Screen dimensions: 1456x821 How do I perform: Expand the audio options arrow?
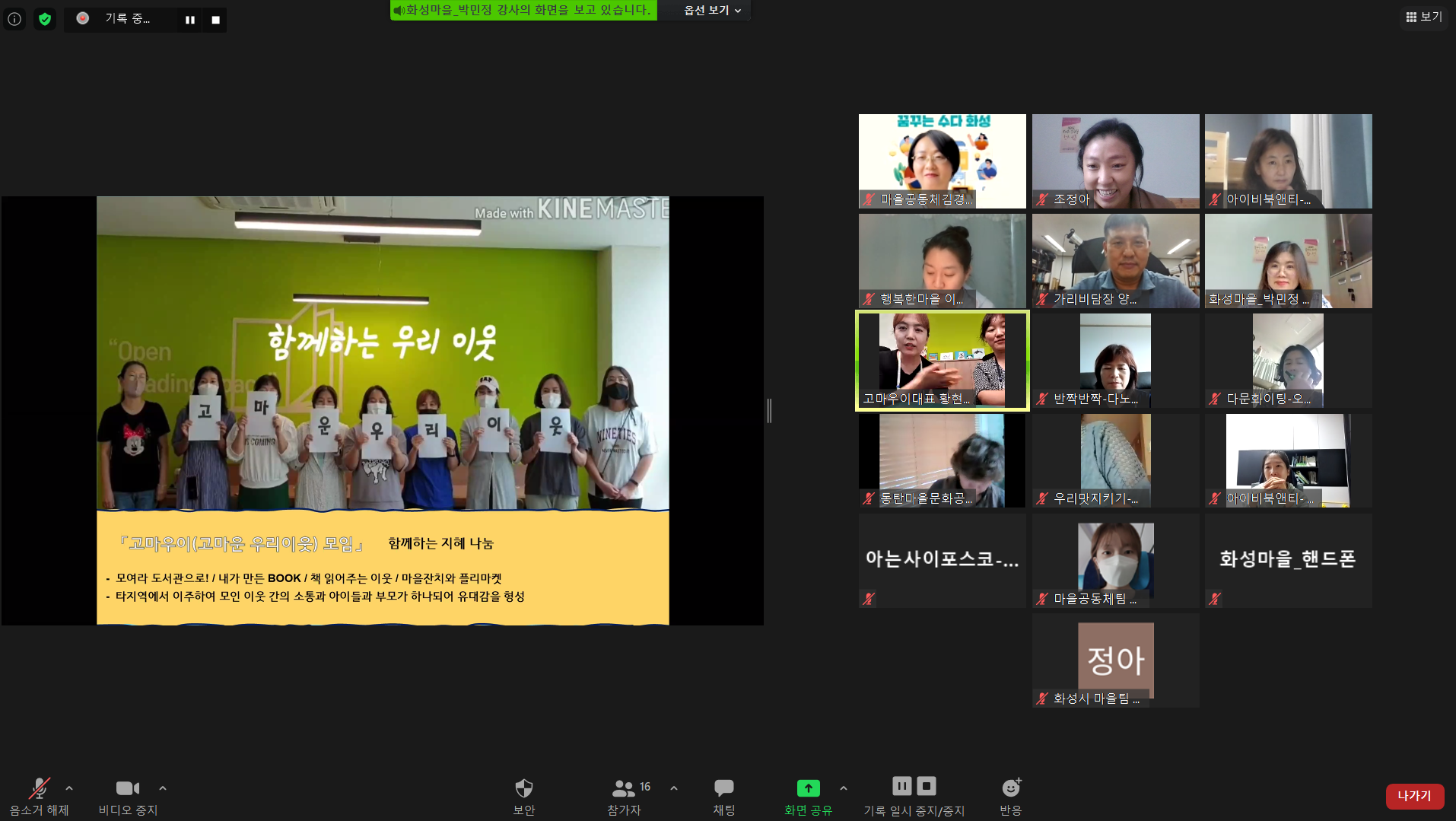(x=69, y=788)
